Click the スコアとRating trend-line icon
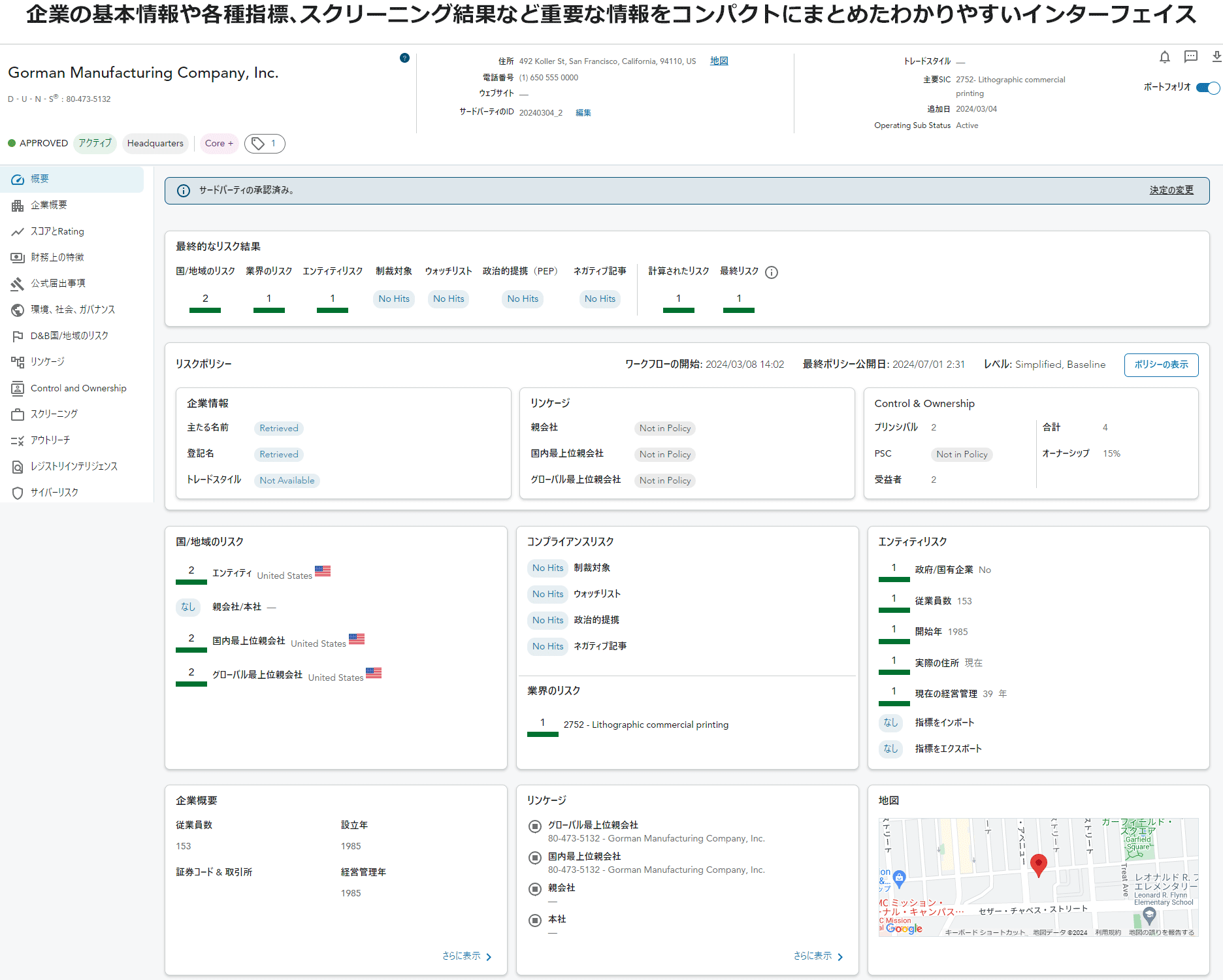The height and width of the screenshot is (980, 1223). [x=18, y=231]
